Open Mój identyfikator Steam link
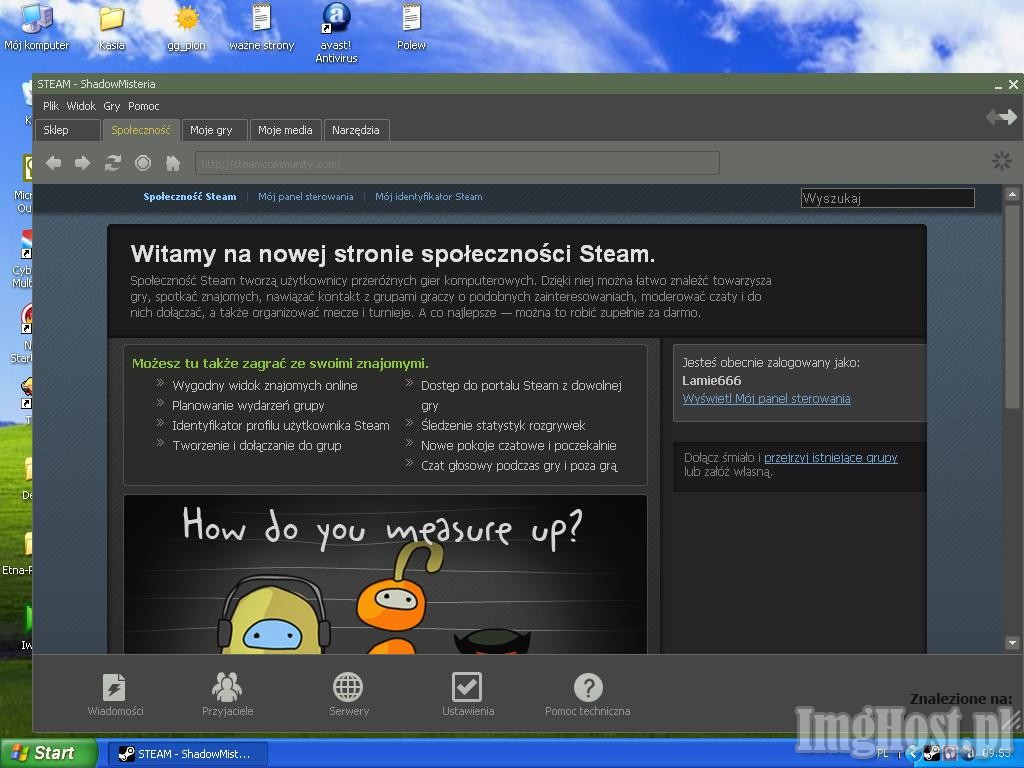 [428, 197]
